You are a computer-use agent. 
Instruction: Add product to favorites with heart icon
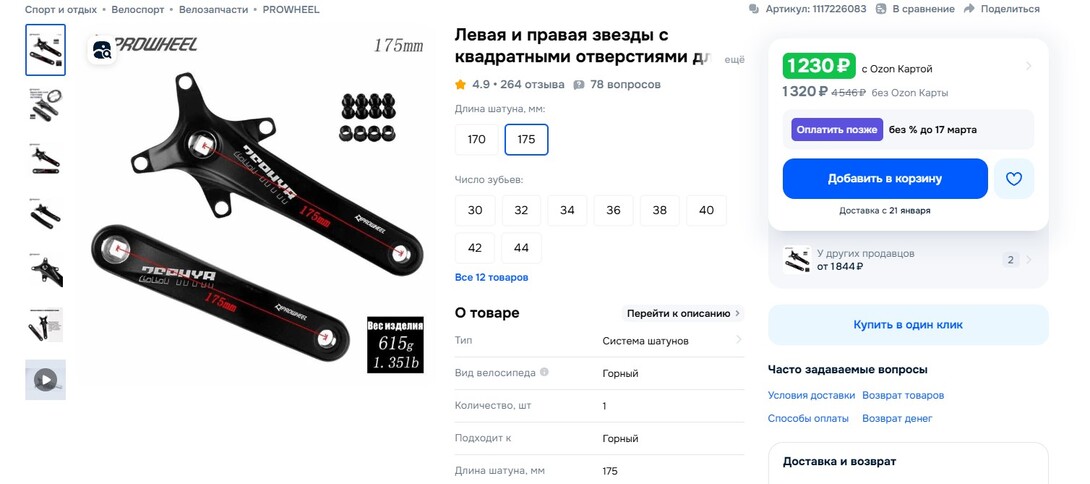[1014, 179]
